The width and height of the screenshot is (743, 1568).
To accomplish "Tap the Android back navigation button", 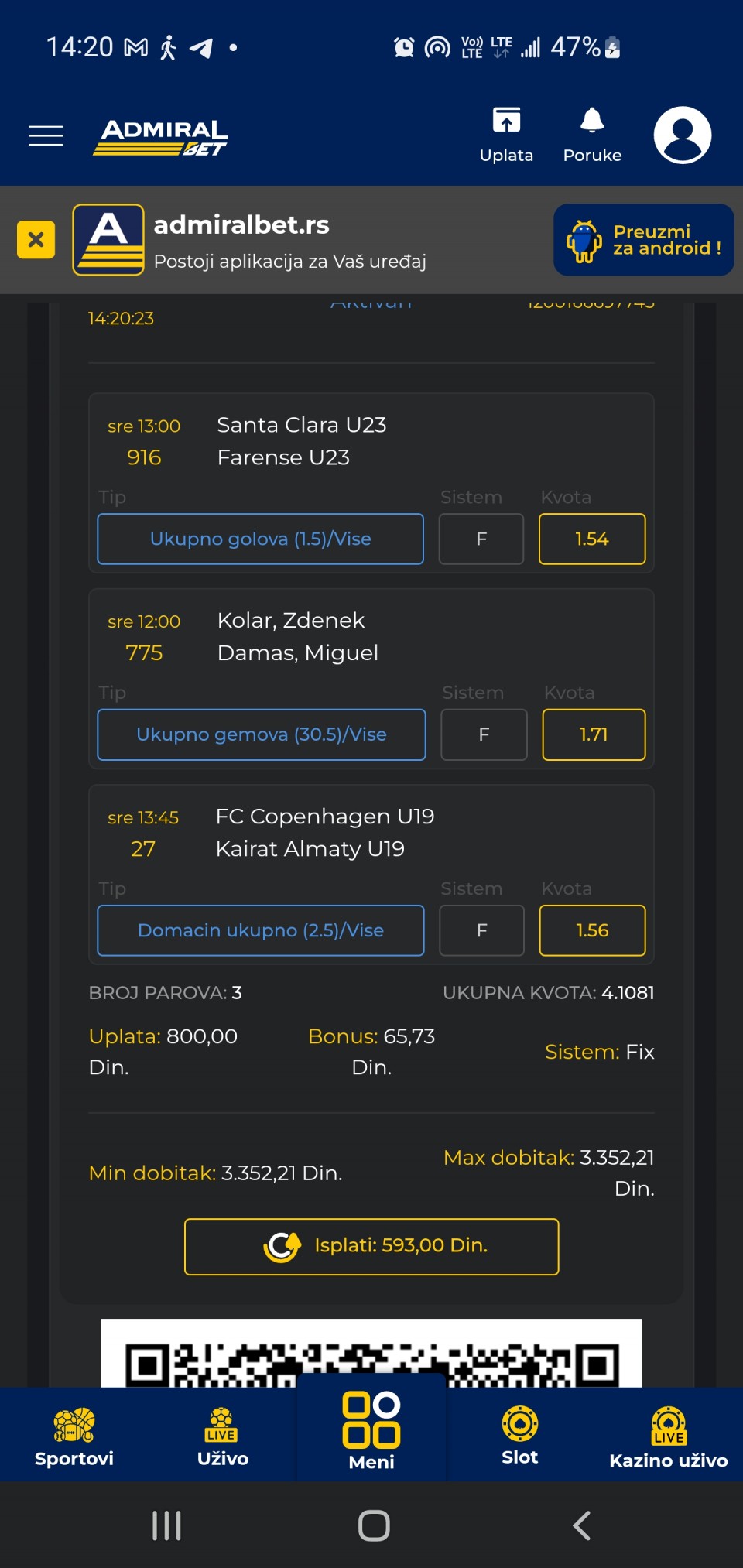I will click(581, 1525).
